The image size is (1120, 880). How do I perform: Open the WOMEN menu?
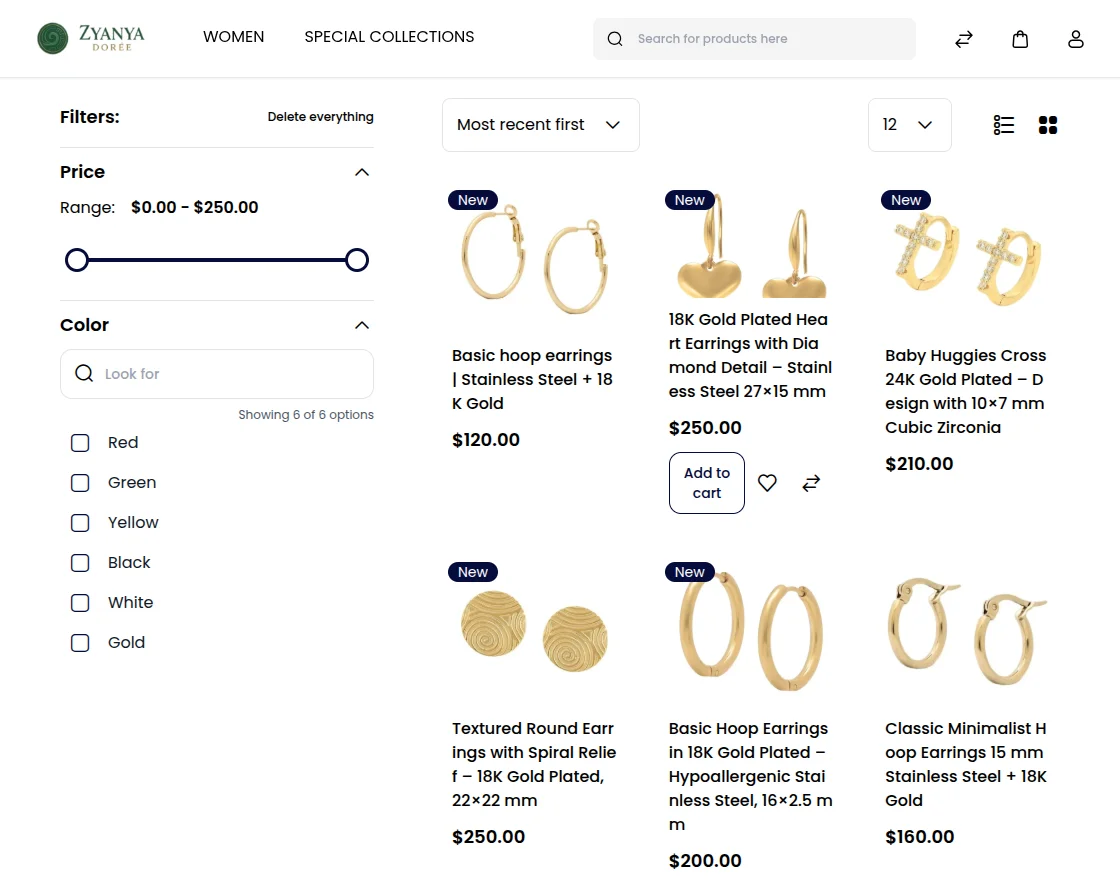tap(234, 37)
